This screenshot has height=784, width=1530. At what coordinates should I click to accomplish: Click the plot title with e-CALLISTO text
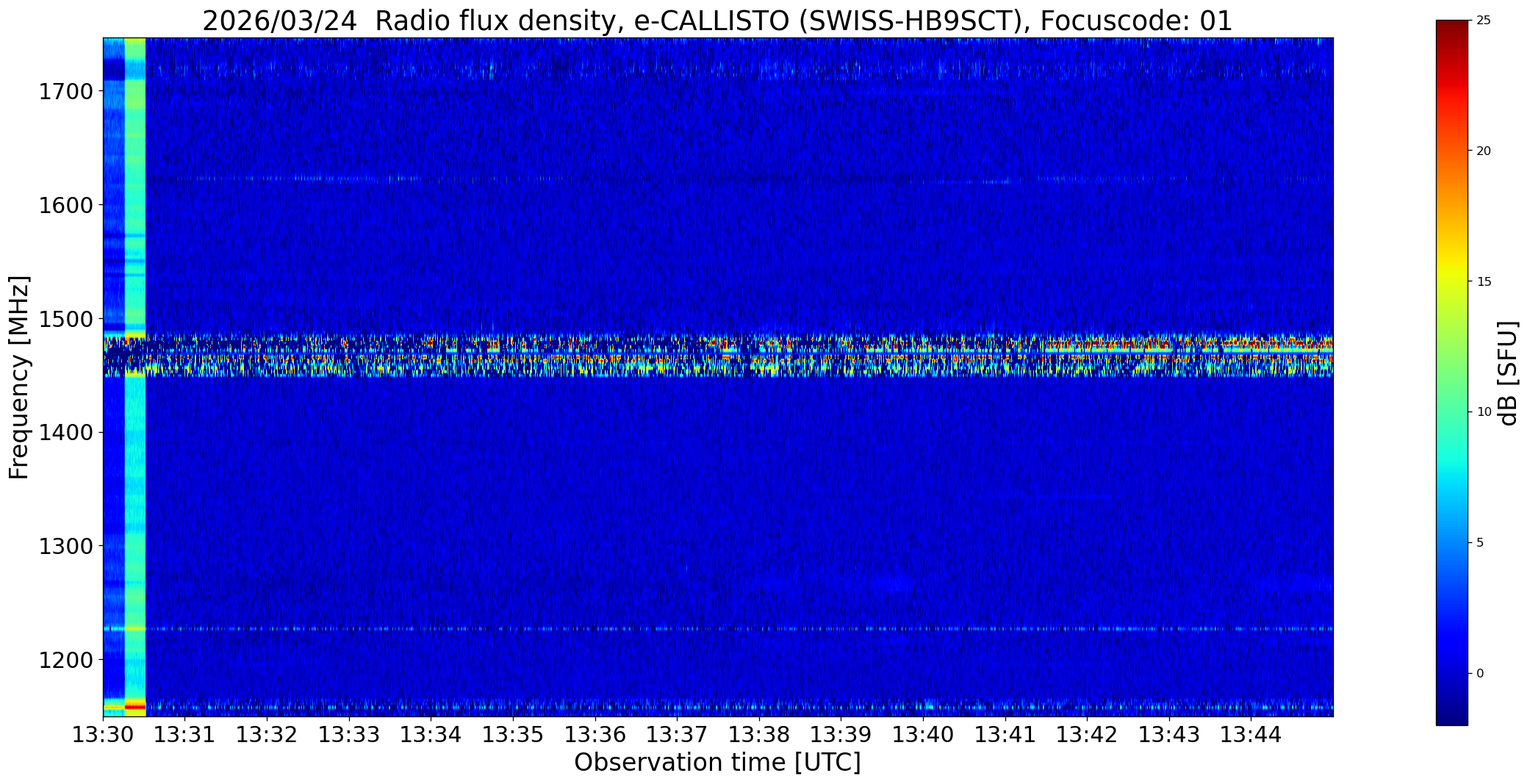click(717, 21)
